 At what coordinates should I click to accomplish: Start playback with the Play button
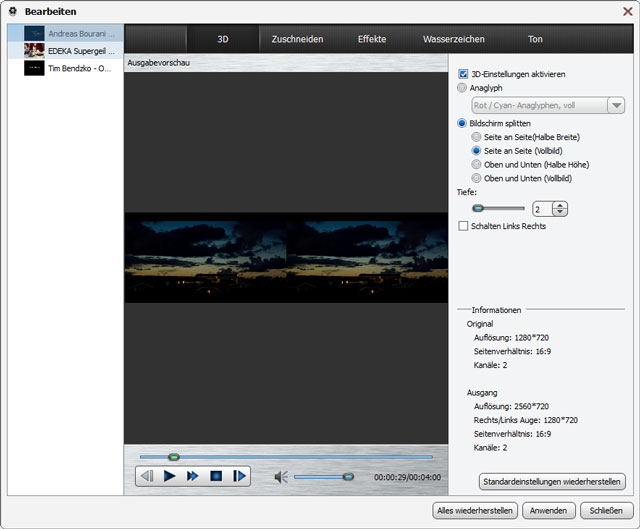point(169,476)
